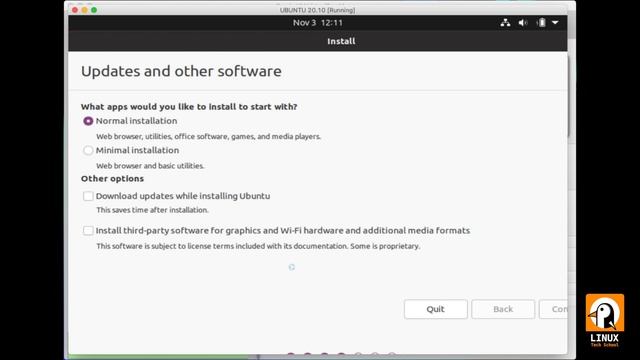Click the Install title bar label
This screenshot has height=360, width=640.
pos(341,41)
